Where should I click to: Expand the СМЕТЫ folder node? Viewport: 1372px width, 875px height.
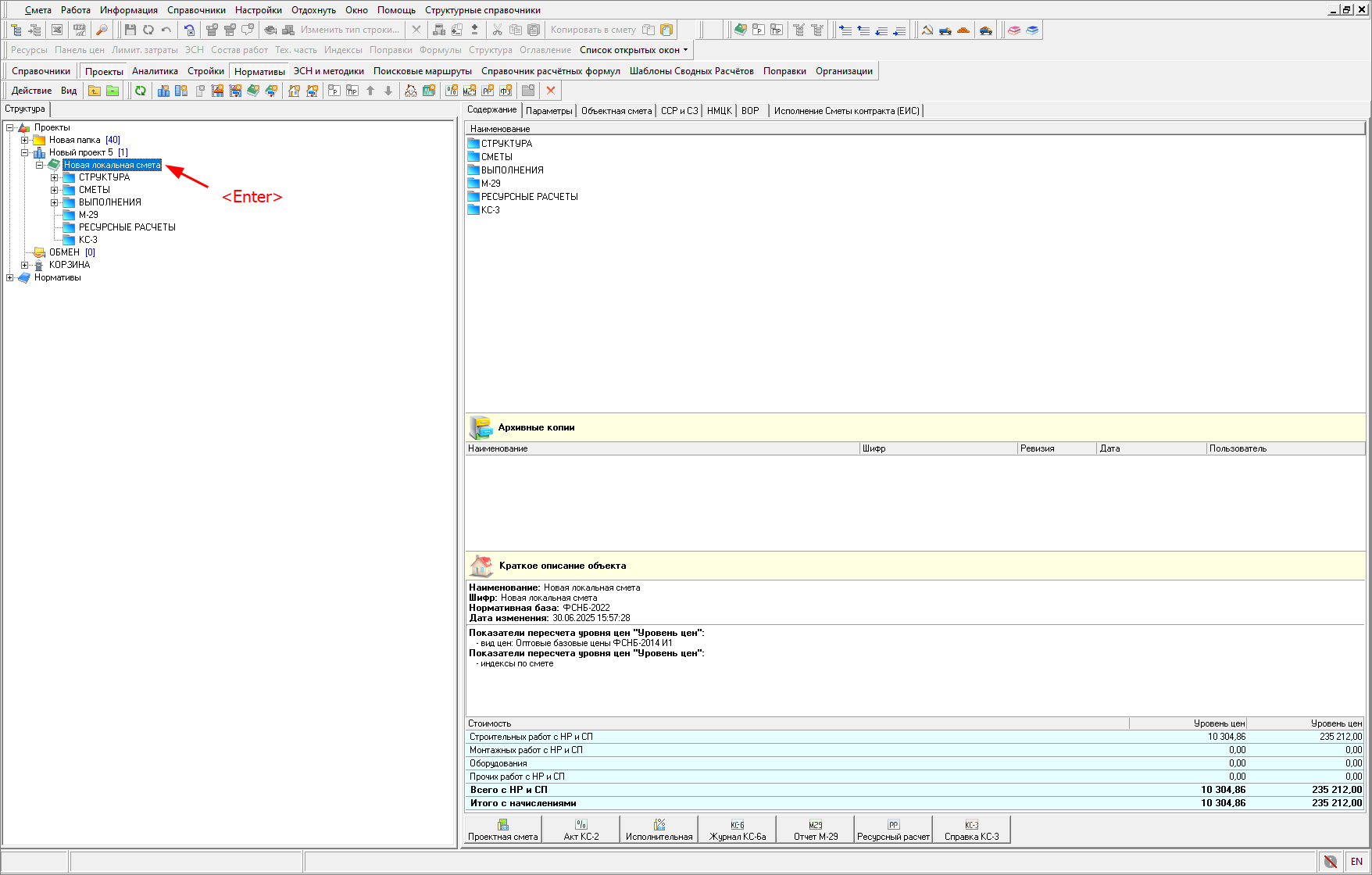54,190
